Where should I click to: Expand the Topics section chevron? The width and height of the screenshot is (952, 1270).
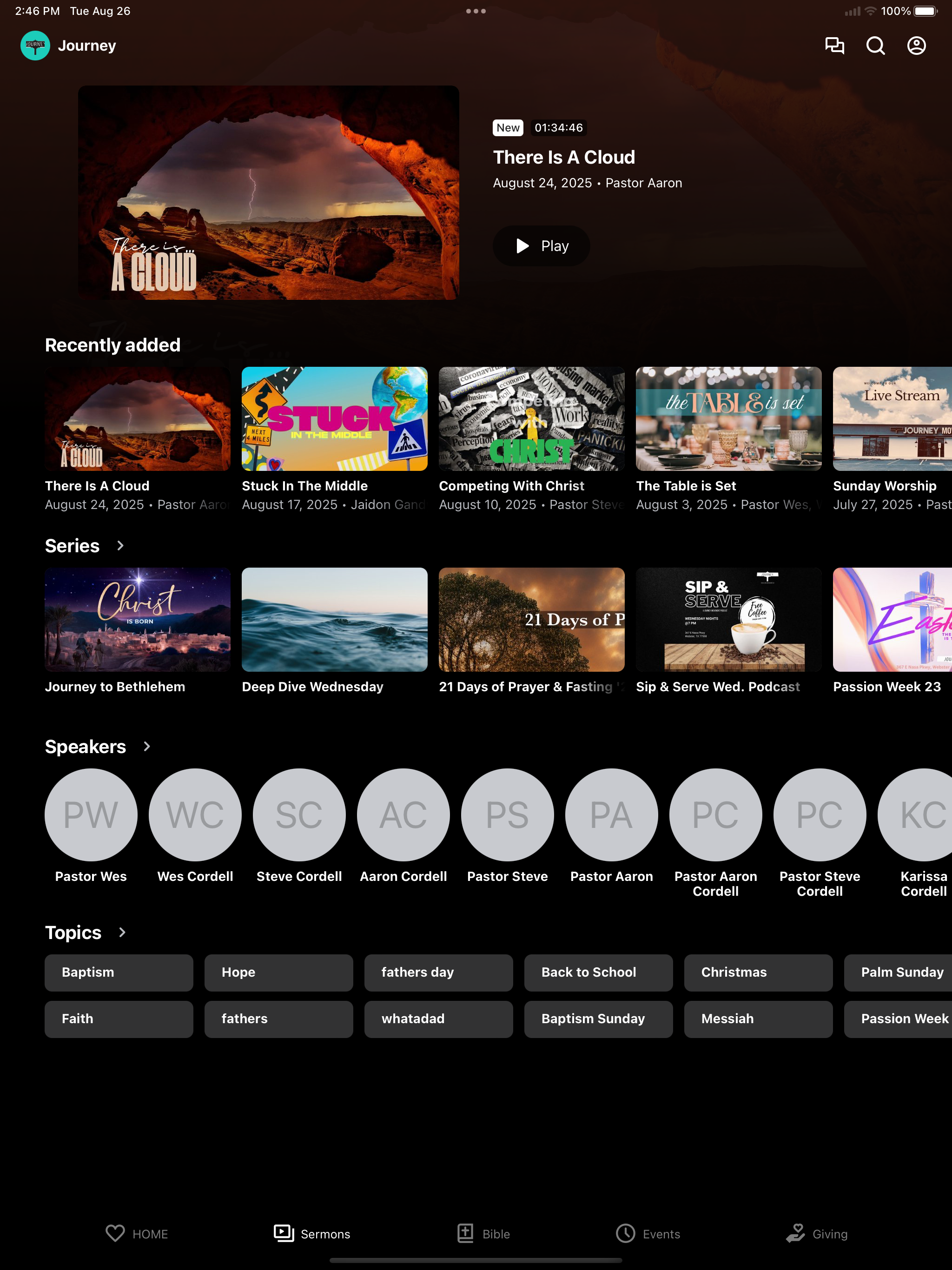(x=122, y=933)
